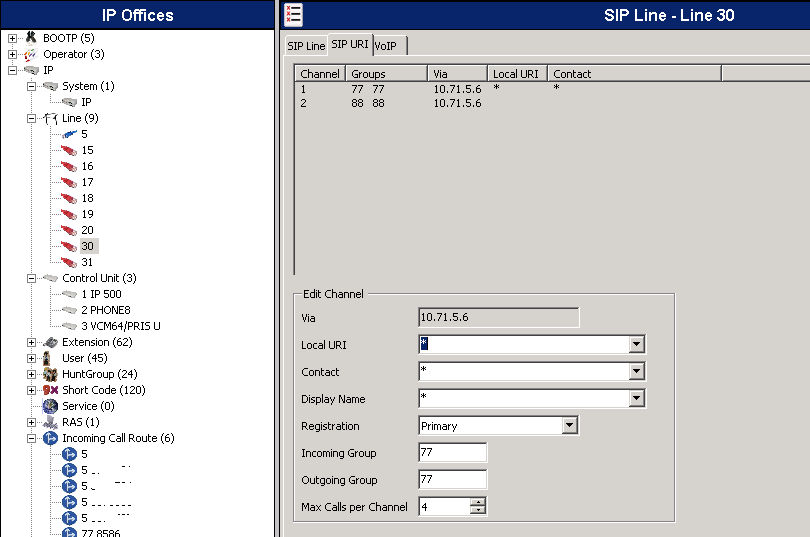Click the Short Code 9X icon
Viewport: 810px width, 537px height.
[x=50, y=390]
